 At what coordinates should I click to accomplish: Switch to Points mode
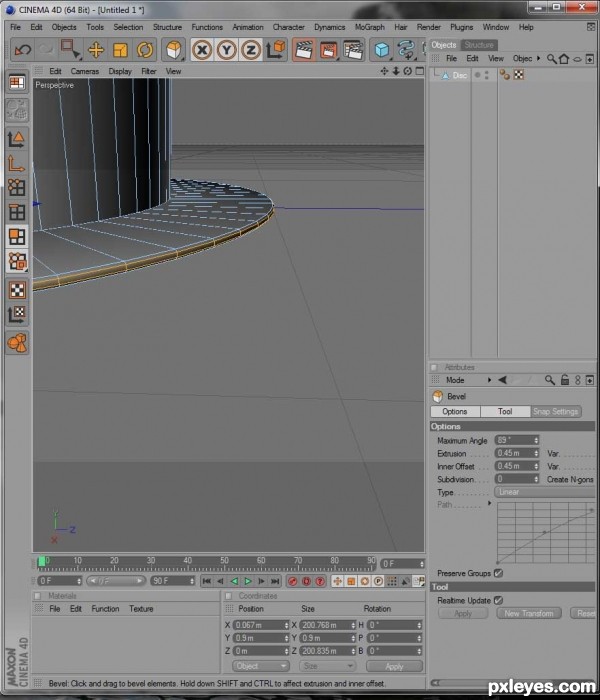[x=17, y=188]
